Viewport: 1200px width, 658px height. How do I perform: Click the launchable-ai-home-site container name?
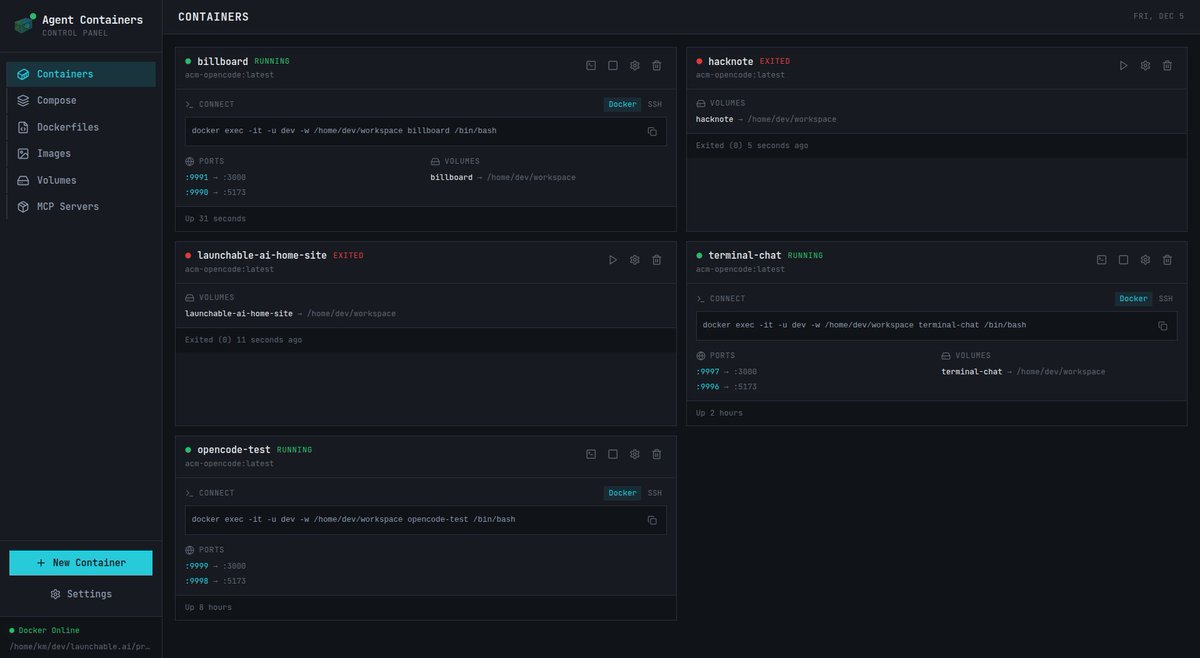coord(262,255)
